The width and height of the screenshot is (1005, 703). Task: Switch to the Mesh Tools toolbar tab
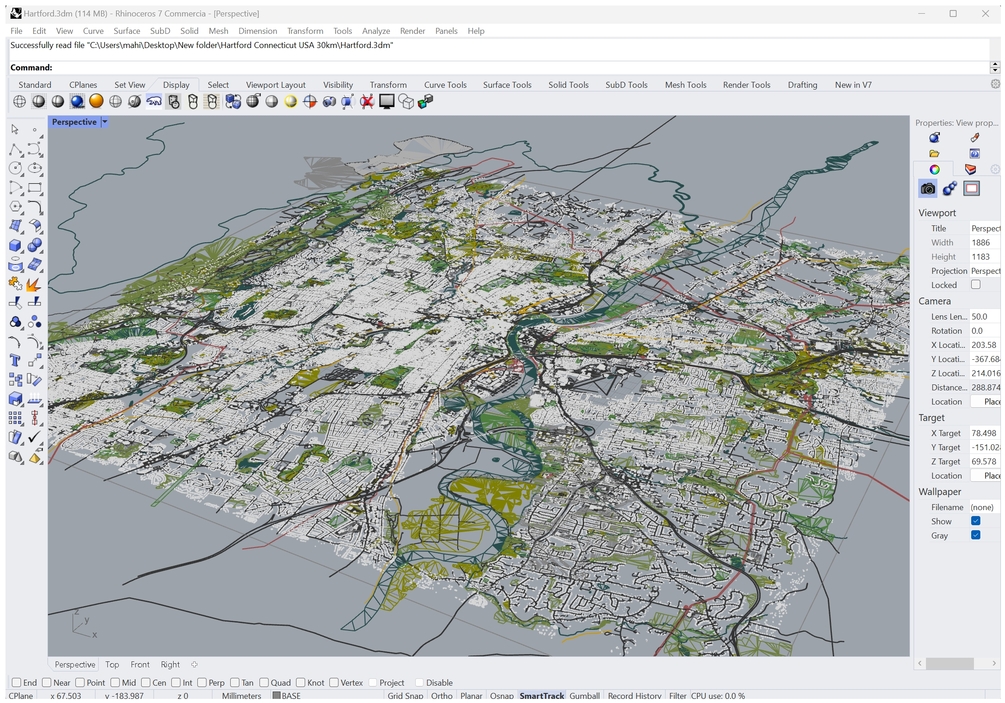(685, 85)
